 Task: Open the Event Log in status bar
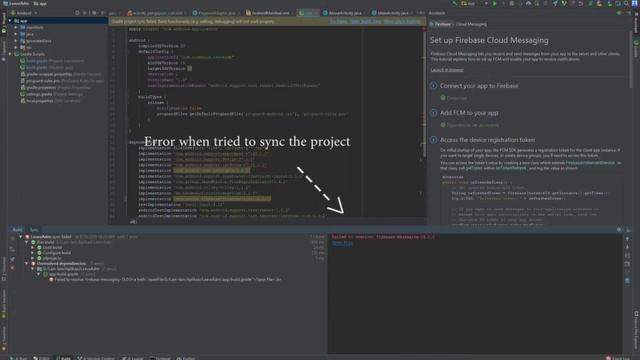click(x=619, y=358)
